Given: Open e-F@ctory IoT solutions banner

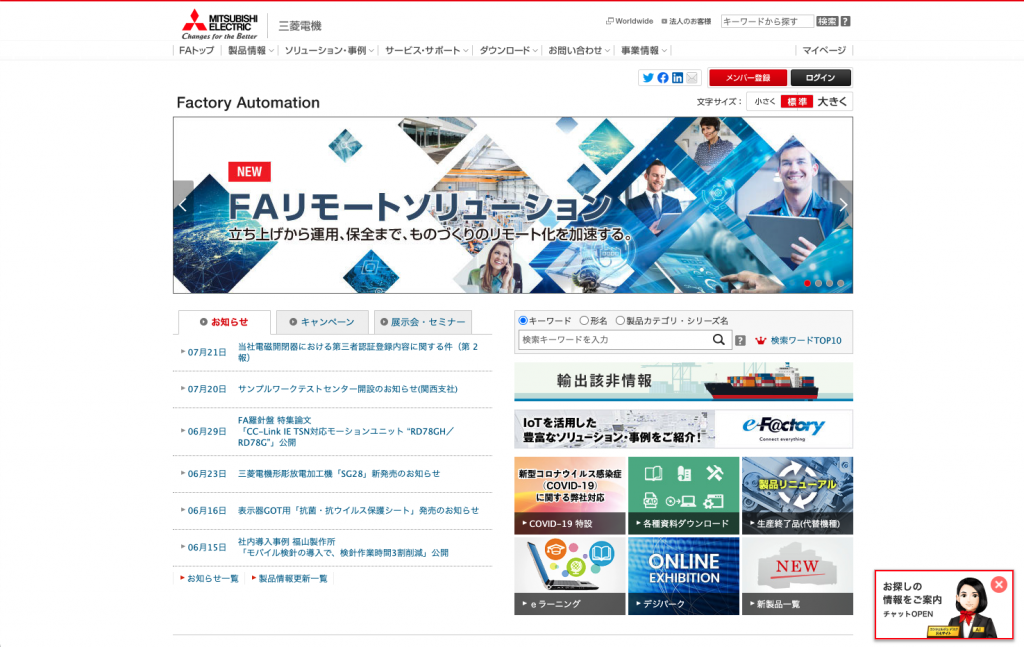Looking at the screenshot, I should [x=683, y=429].
